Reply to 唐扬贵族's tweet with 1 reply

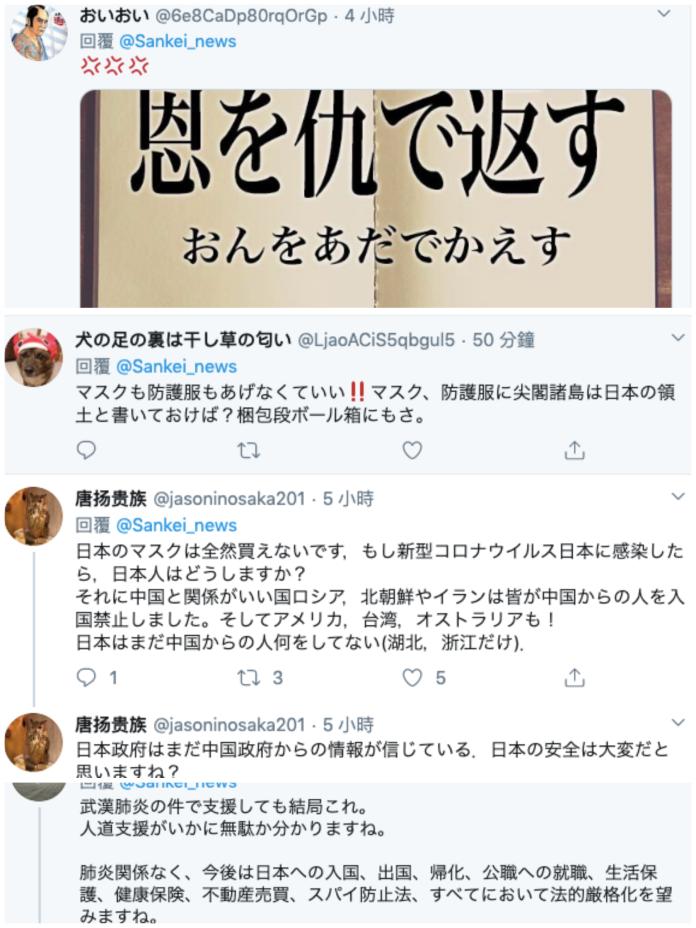(x=96, y=677)
